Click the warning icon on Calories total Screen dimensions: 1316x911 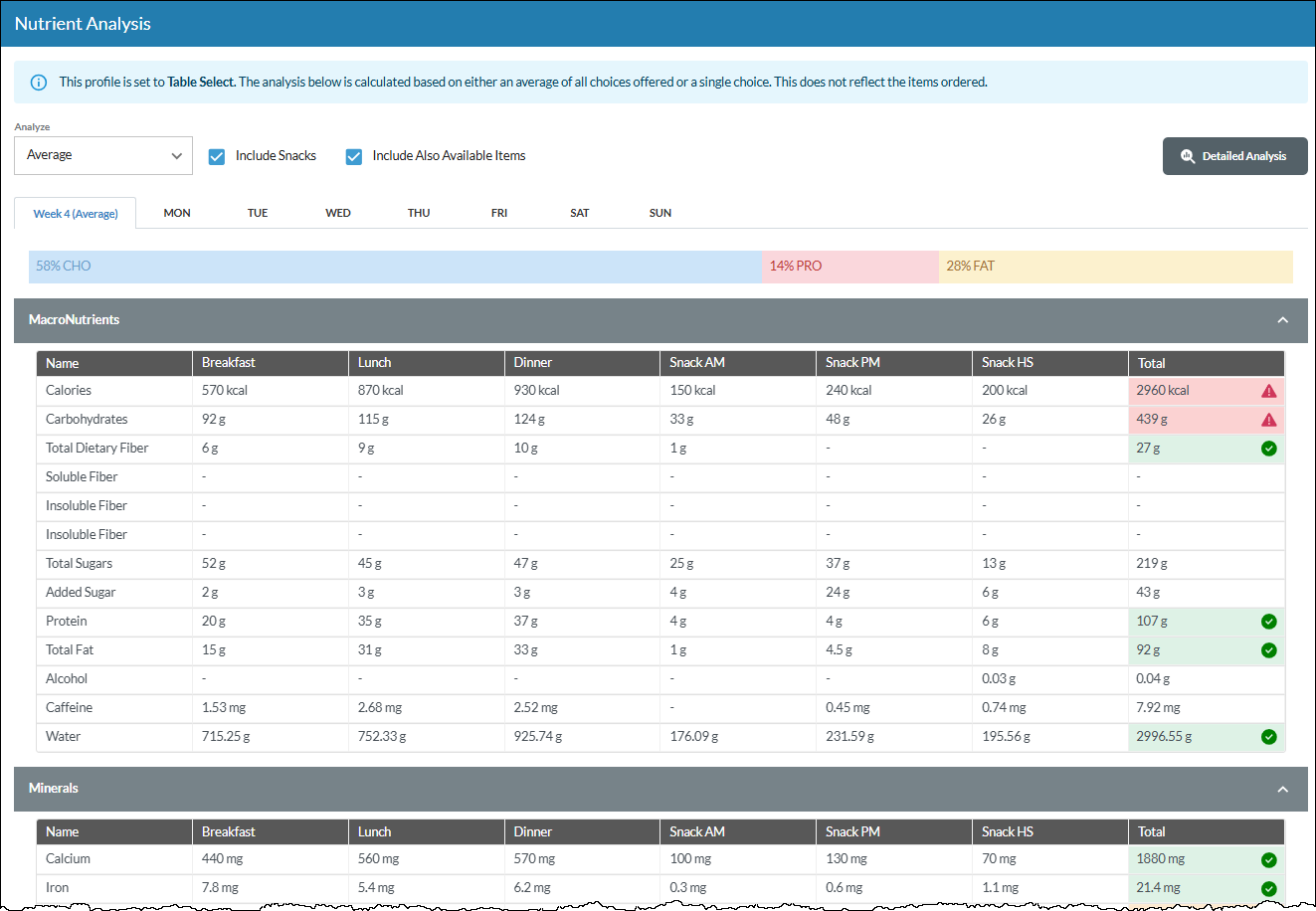pyautogui.click(x=1269, y=391)
